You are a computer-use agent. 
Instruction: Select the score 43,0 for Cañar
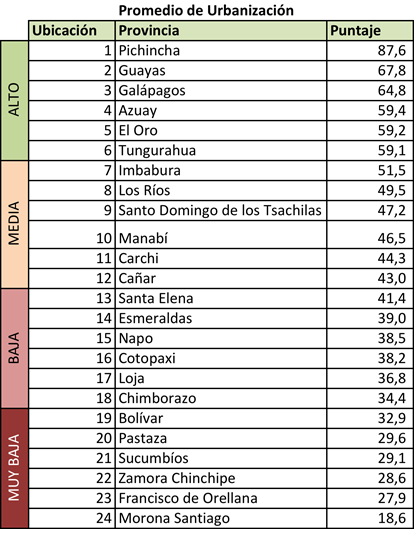point(370,278)
